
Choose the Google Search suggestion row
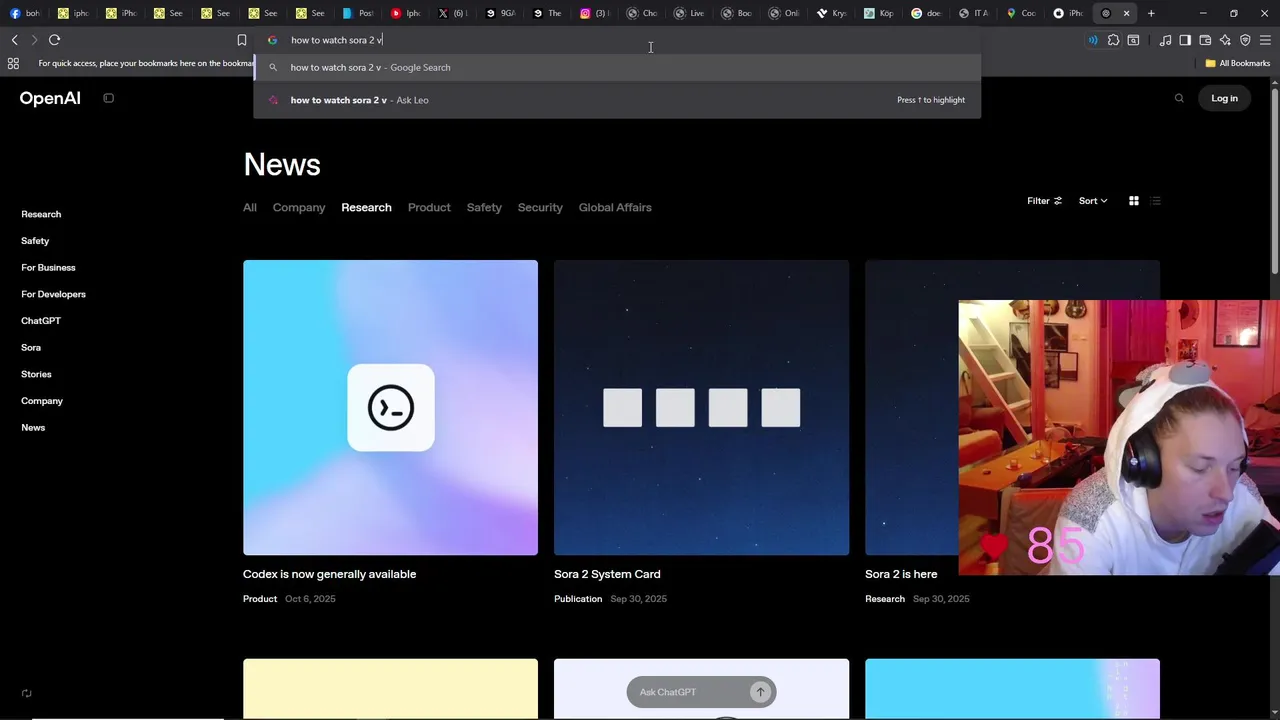click(x=617, y=67)
